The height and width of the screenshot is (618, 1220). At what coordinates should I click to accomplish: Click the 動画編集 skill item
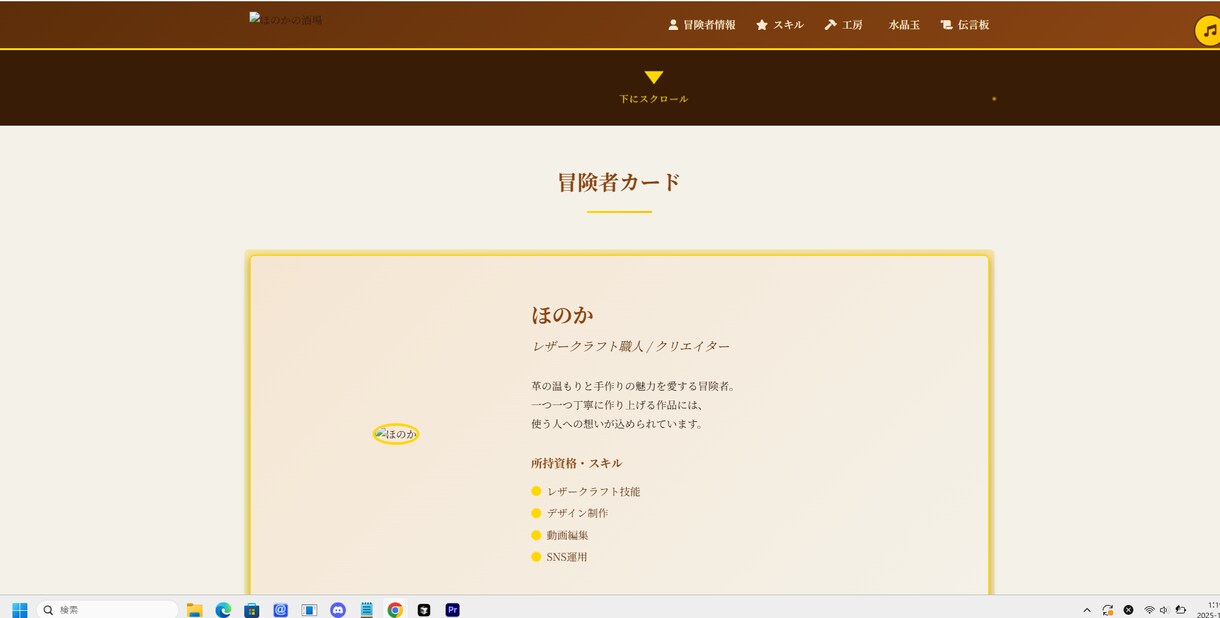click(560, 535)
